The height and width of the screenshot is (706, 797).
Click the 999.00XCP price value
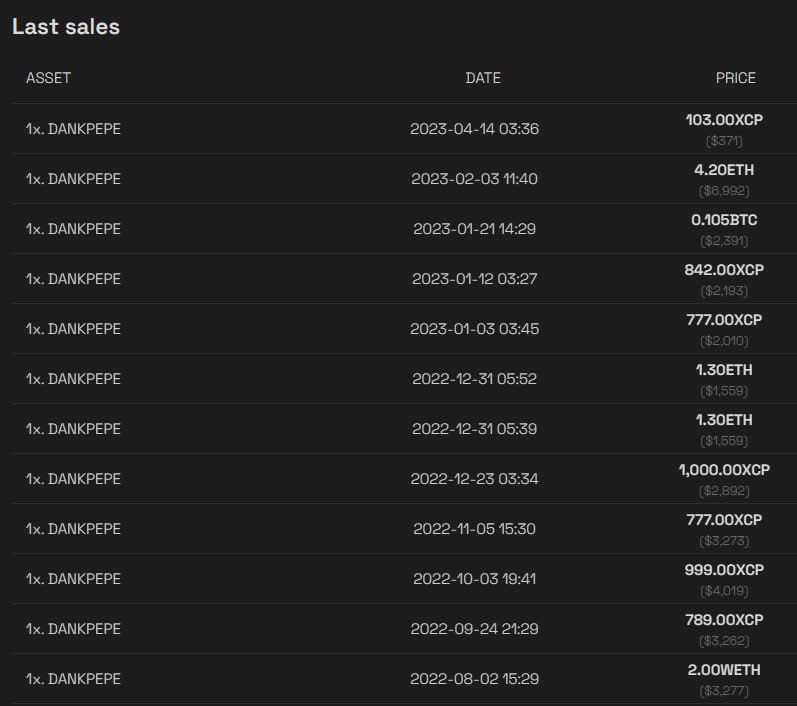coord(724,570)
